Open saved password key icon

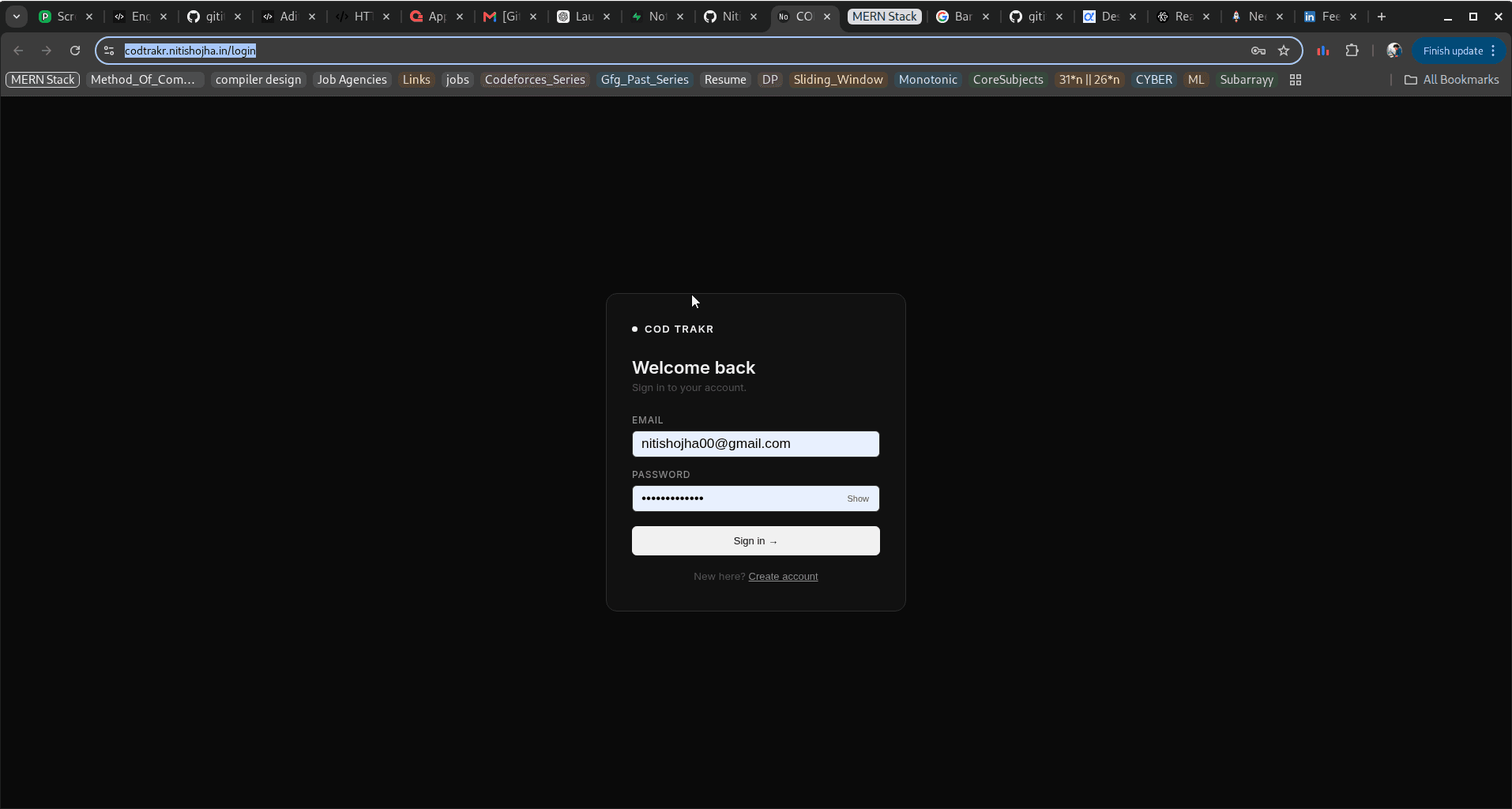[x=1258, y=51]
